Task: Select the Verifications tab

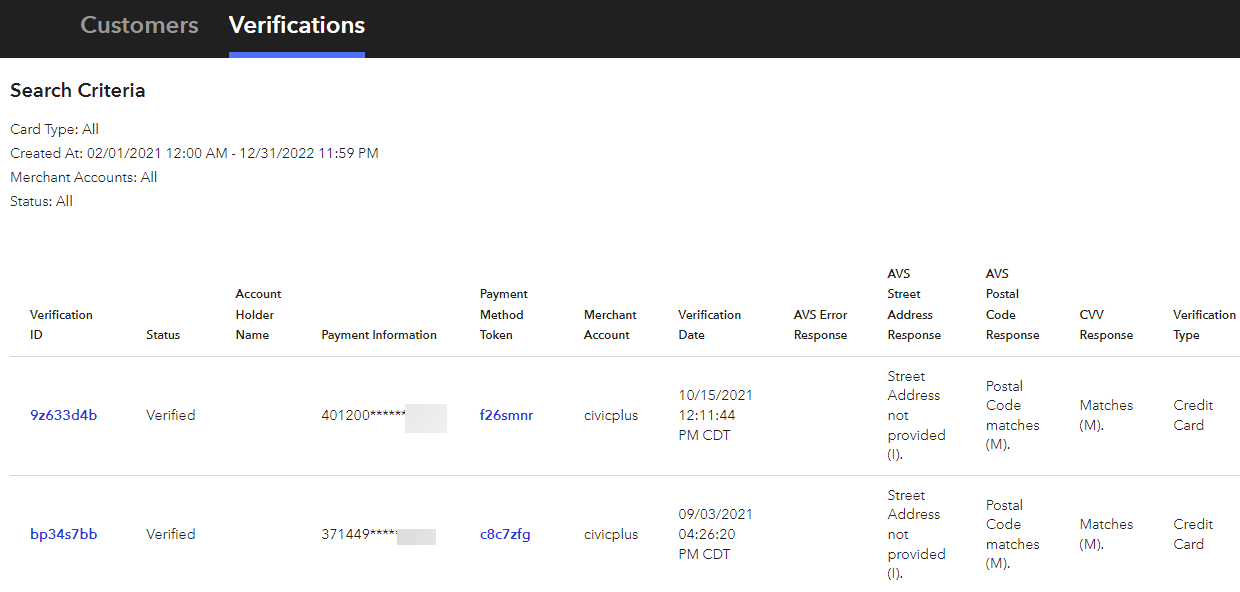Action: point(297,25)
